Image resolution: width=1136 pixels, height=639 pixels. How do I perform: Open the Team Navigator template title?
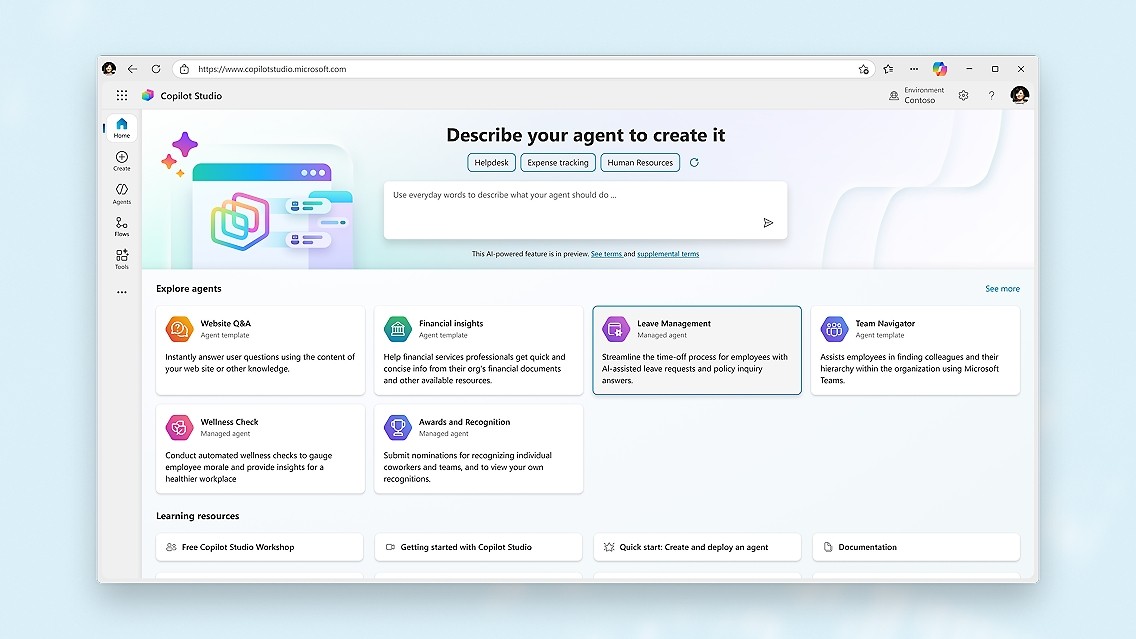coord(885,323)
